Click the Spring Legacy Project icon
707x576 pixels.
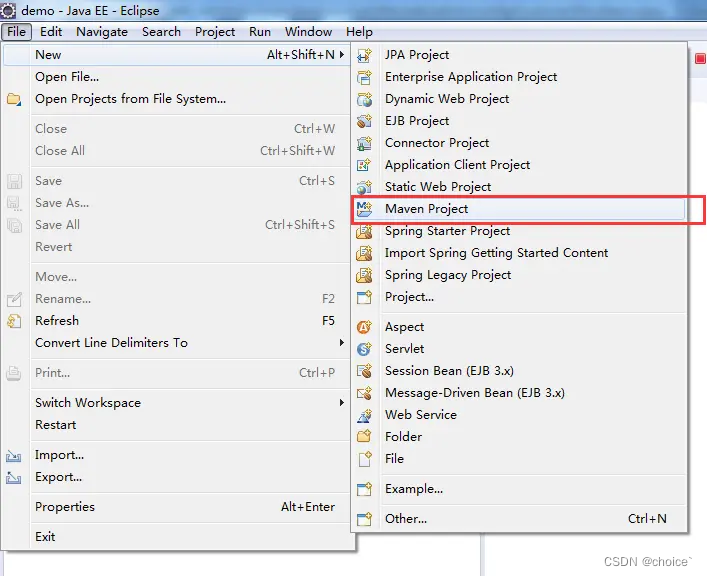click(x=364, y=275)
